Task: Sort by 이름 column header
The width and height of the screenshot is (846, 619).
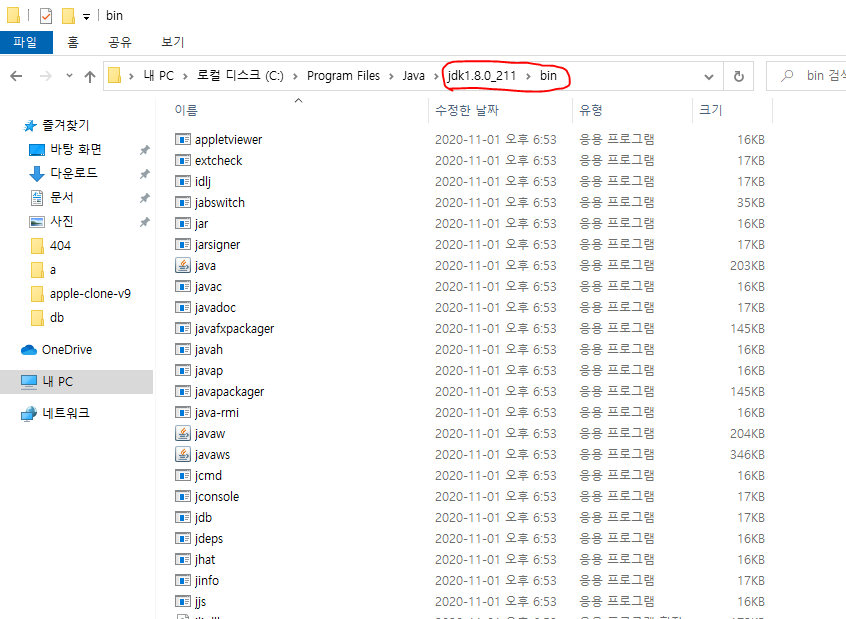Action: tap(186, 110)
